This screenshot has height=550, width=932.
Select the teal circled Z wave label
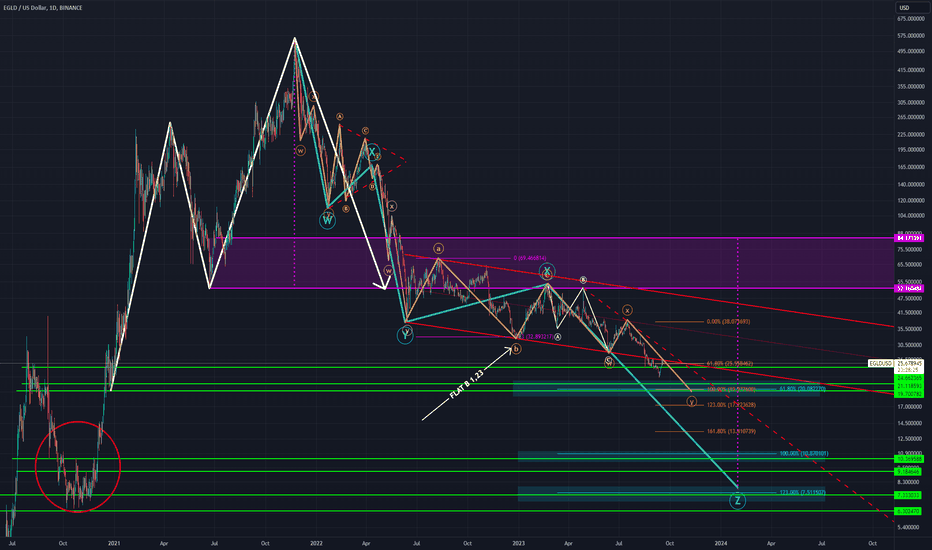pos(737,501)
